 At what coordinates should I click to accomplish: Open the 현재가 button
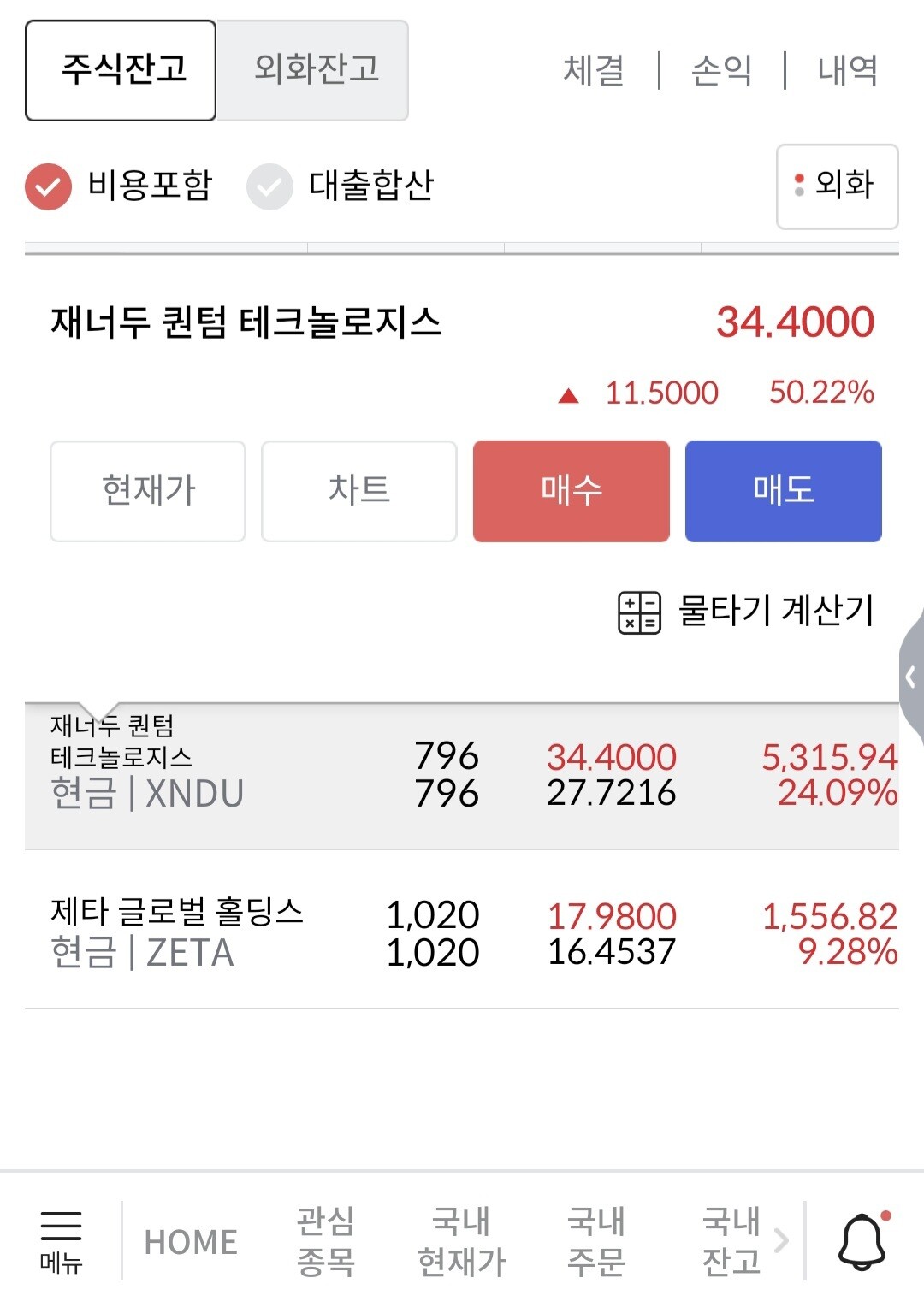click(148, 491)
